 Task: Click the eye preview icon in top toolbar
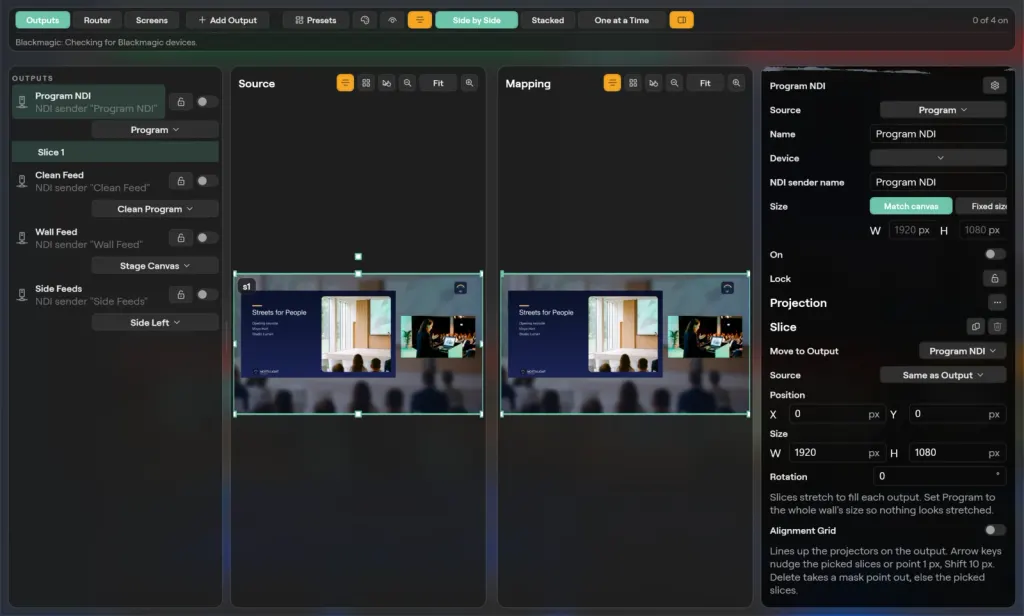(392, 20)
